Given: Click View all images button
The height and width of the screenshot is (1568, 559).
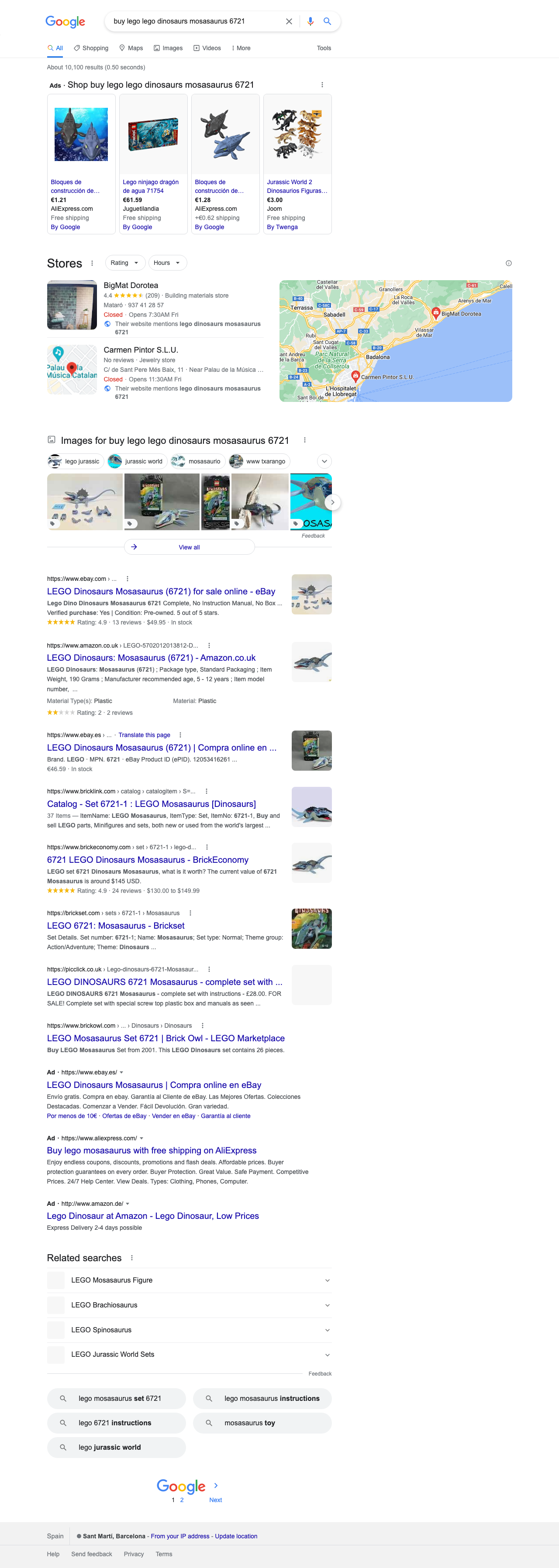Looking at the screenshot, I should (x=189, y=547).
